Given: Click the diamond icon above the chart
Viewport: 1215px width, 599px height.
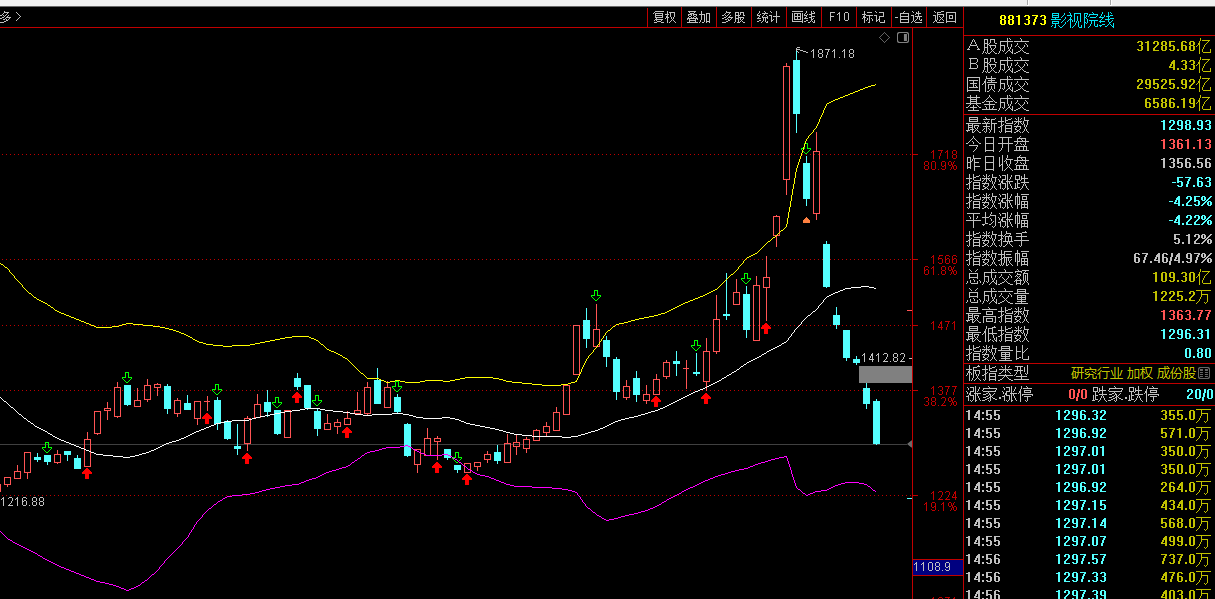Looking at the screenshot, I should [883, 38].
